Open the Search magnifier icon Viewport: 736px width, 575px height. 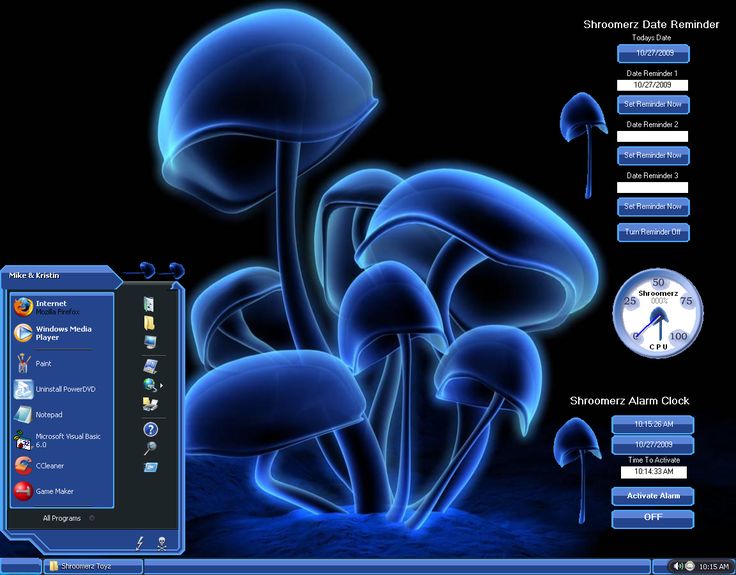150,448
